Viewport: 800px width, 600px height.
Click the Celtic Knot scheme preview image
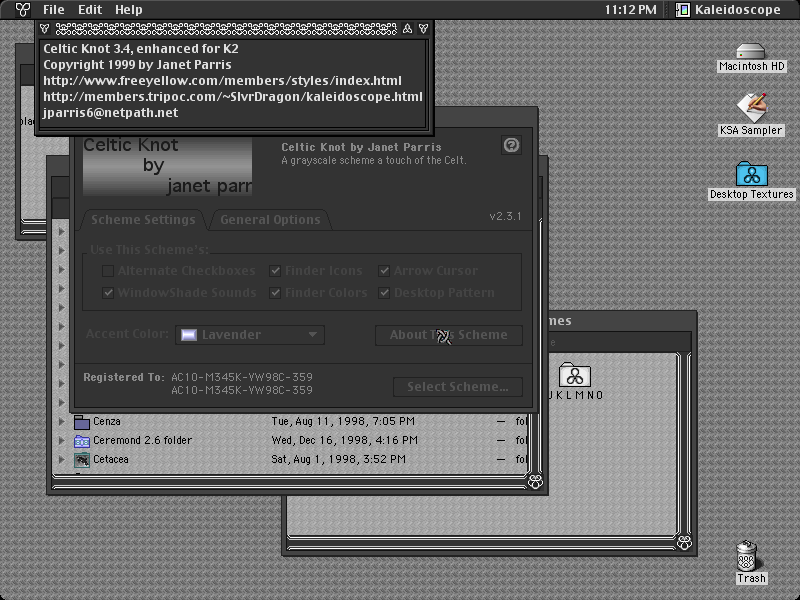point(167,166)
